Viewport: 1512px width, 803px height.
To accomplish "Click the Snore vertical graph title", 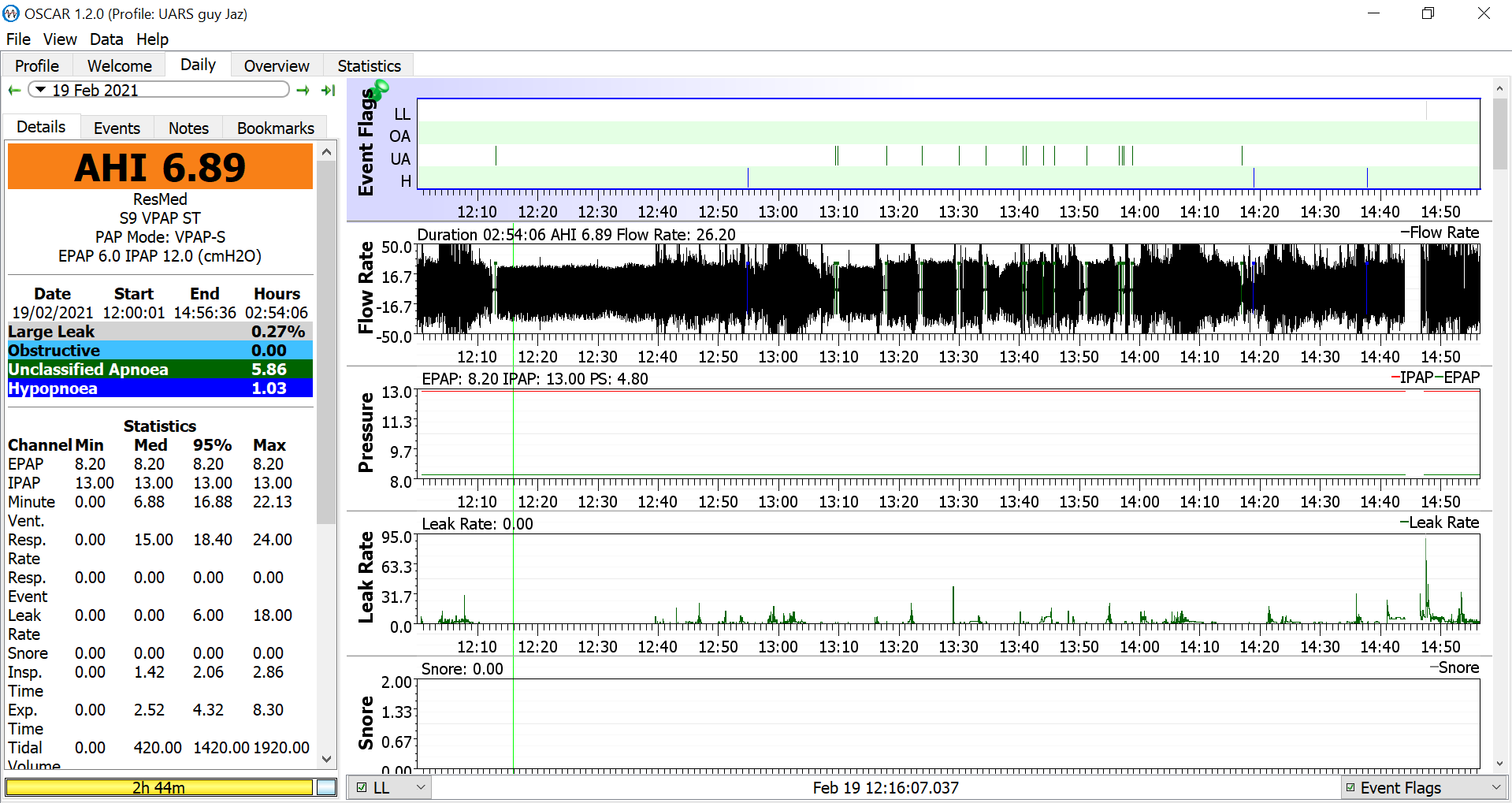I will [x=366, y=722].
